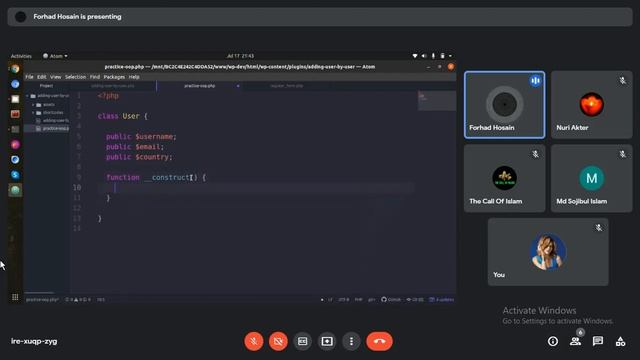
Task: Open the Help menu in Atom
Action: (134, 77)
